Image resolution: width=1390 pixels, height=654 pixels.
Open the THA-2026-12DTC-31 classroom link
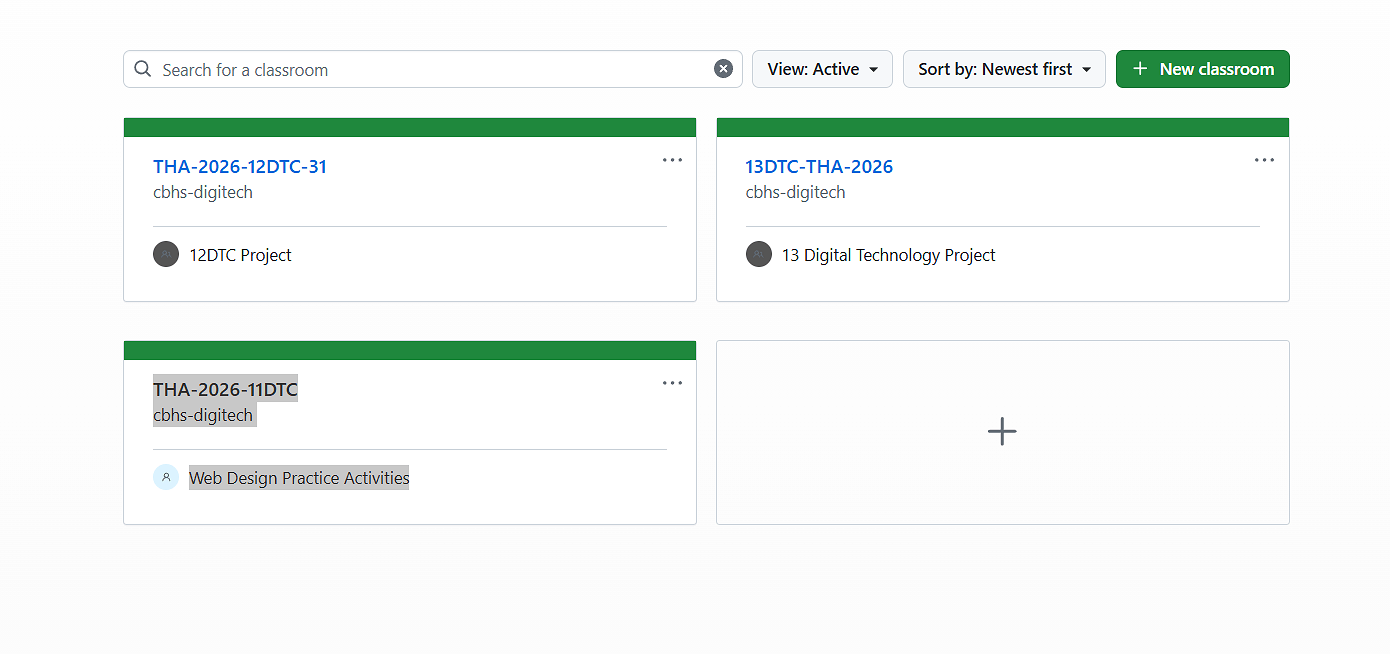[240, 166]
